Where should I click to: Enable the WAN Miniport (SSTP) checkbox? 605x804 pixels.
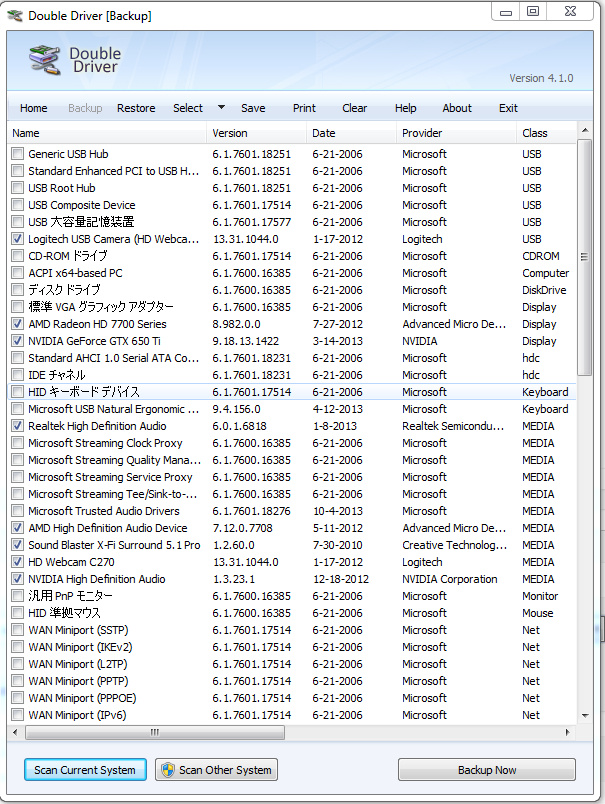17,630
